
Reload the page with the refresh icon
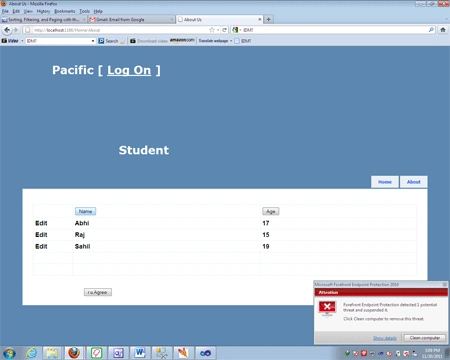click(225, 30)
